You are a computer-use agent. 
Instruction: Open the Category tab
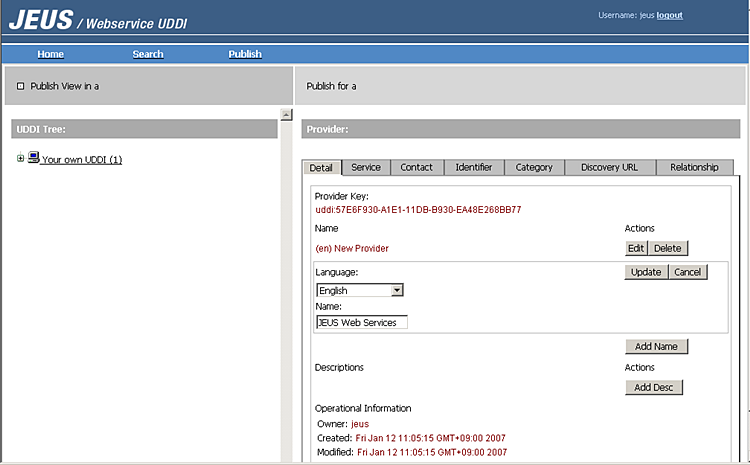point(534,167)
